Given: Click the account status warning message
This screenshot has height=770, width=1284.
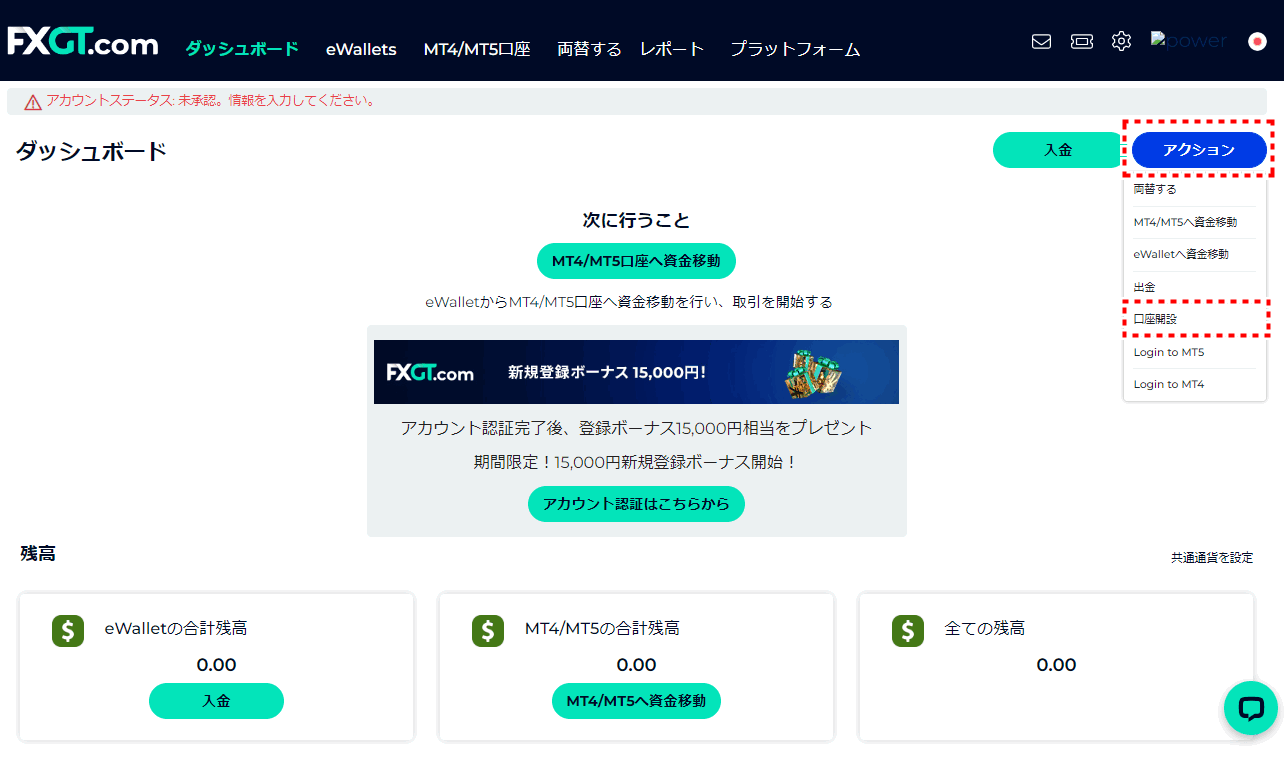Looking at the screenshot, I should click(211, 101).
